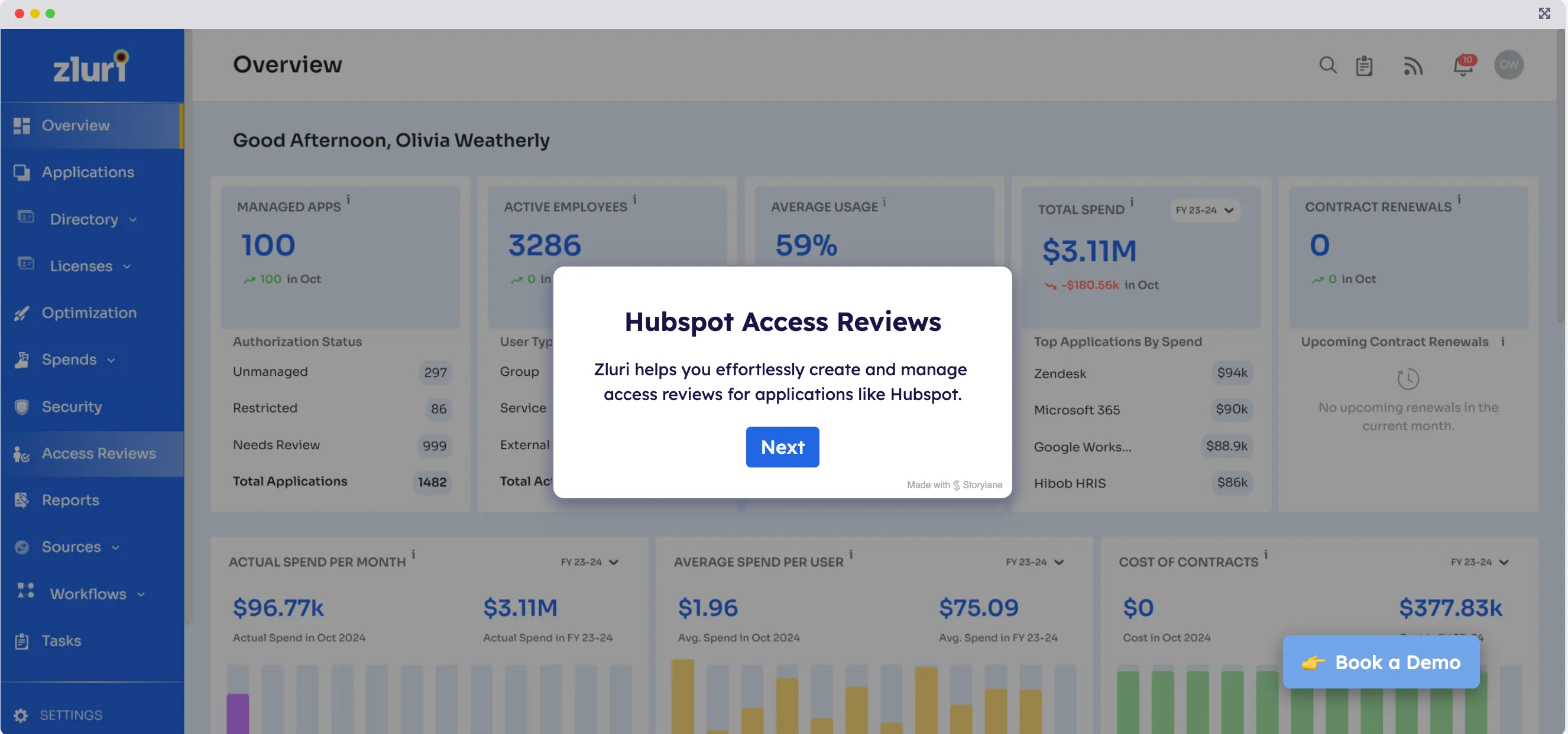Click info icon next to Total Spend
The image size is (1568, 734).
[x=1132, y=202]
